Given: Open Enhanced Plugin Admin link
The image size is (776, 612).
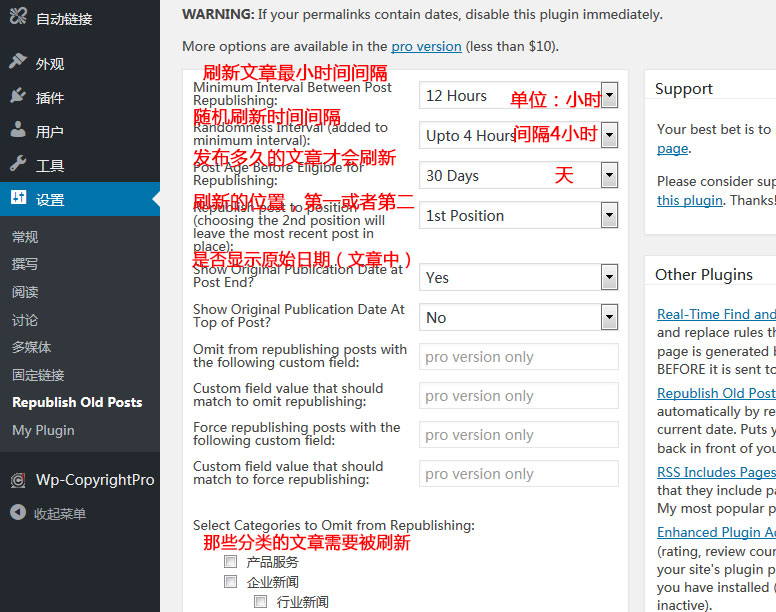Looking at the screenshot, I should (716, 532).
